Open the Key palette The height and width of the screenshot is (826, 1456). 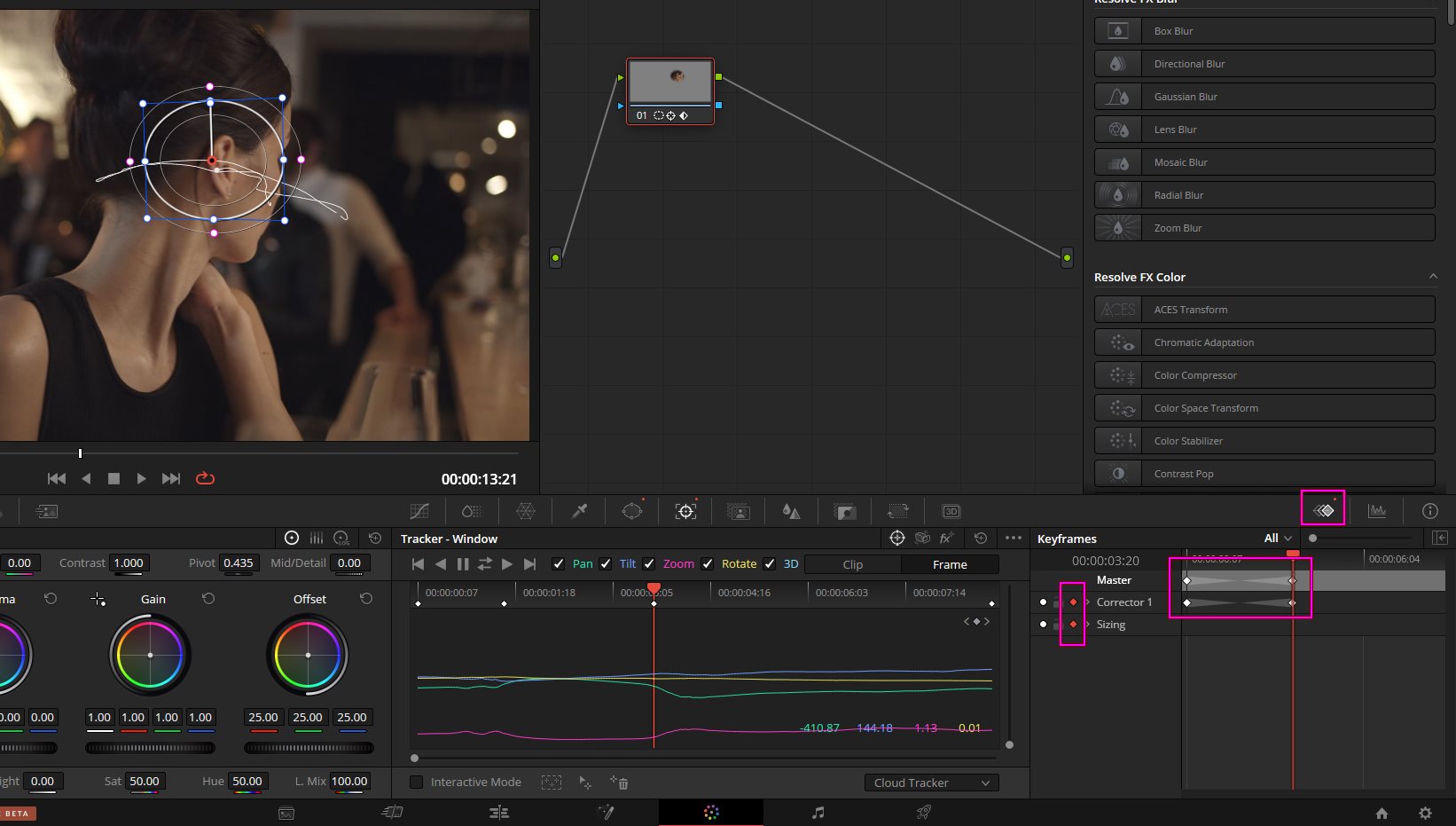(x=845, y=511)
